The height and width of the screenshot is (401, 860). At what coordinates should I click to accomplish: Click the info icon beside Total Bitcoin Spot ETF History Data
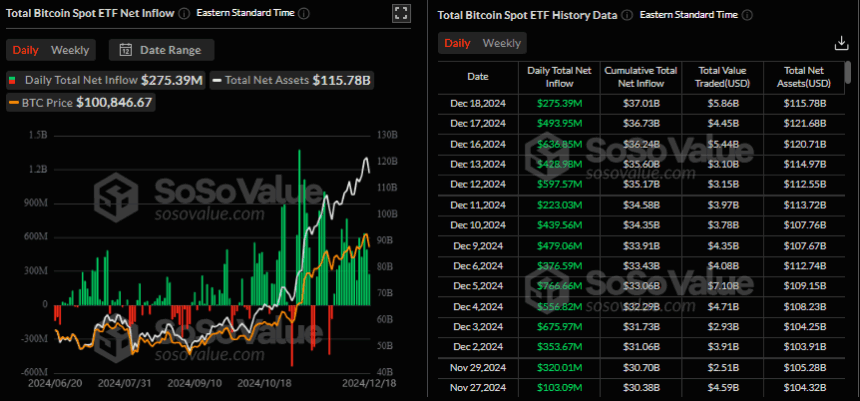pos(627,15)
